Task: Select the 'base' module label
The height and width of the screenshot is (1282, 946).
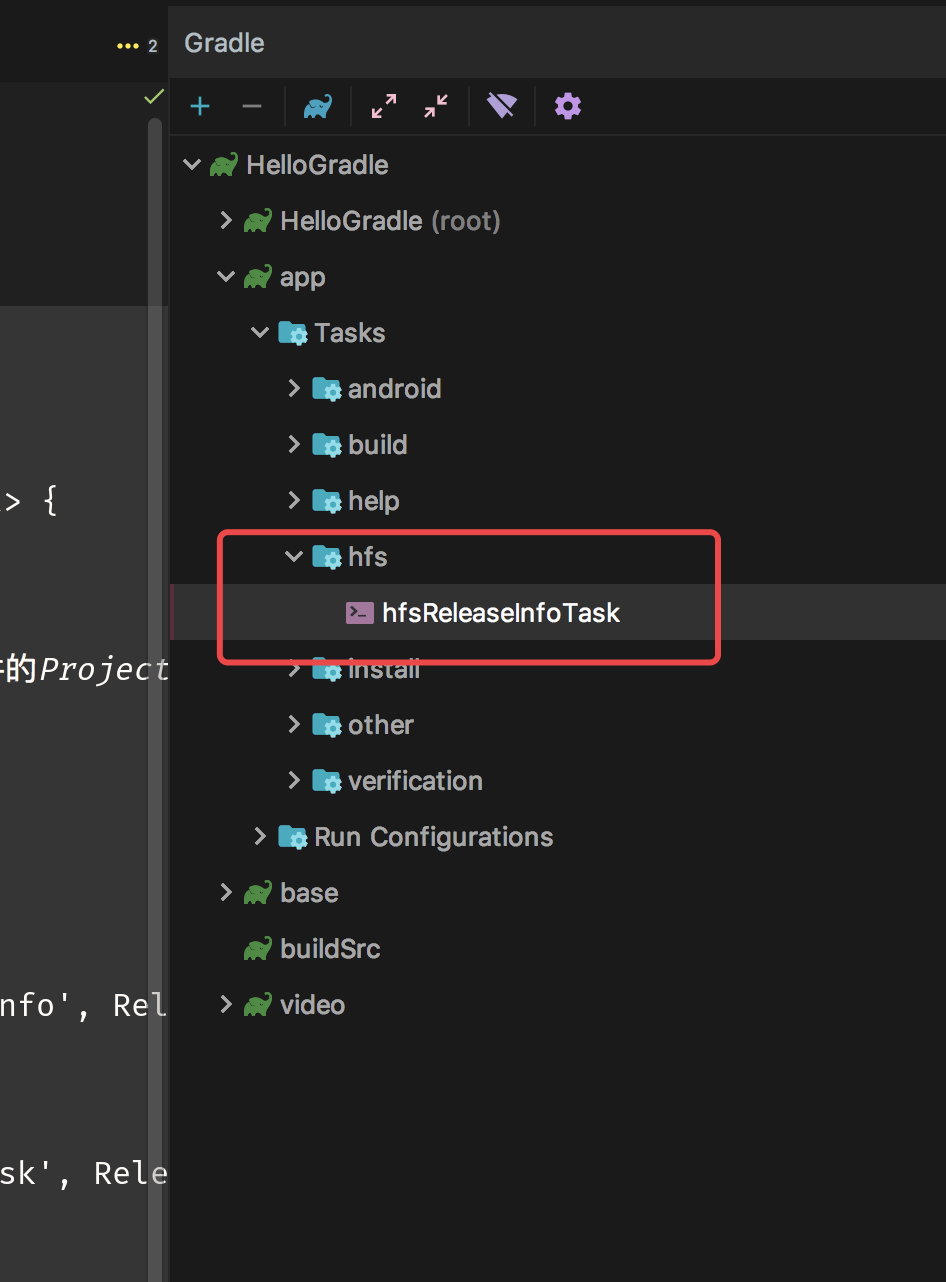Action: point(309,893)
